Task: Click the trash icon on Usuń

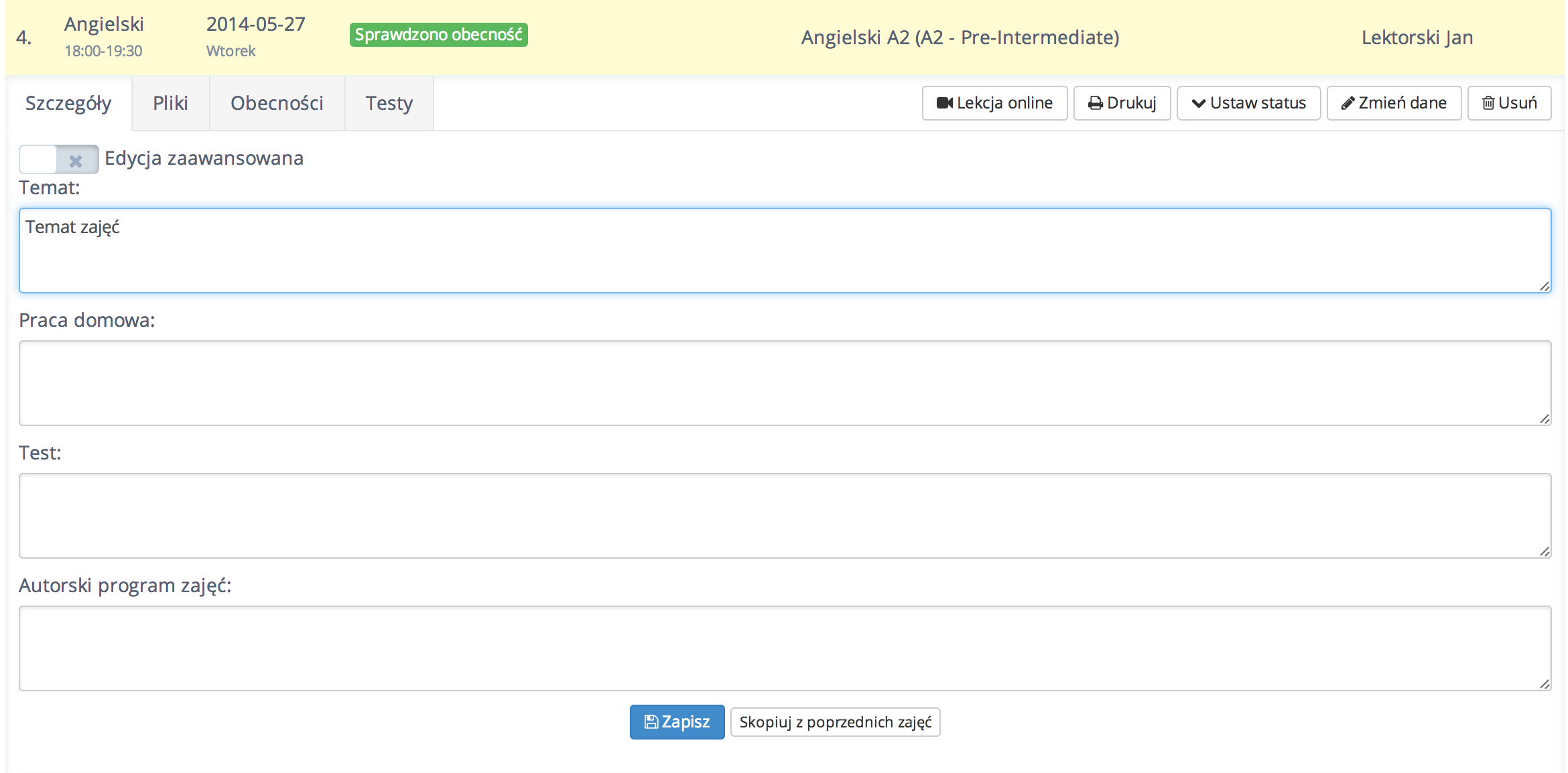Action: [1488, 103]
